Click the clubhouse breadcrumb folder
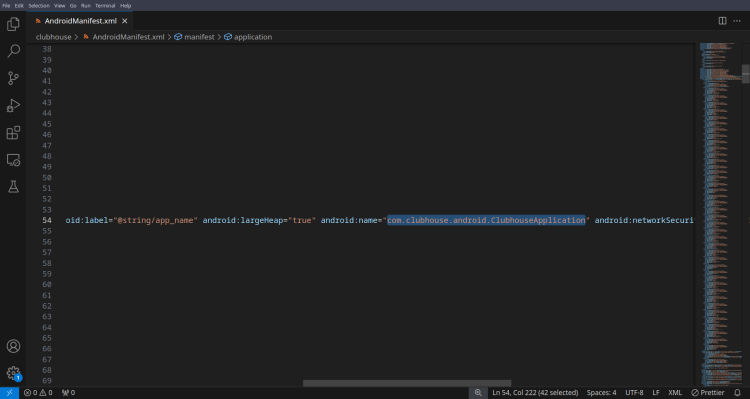This screenshot has height=399, width=750. (53, 37)
